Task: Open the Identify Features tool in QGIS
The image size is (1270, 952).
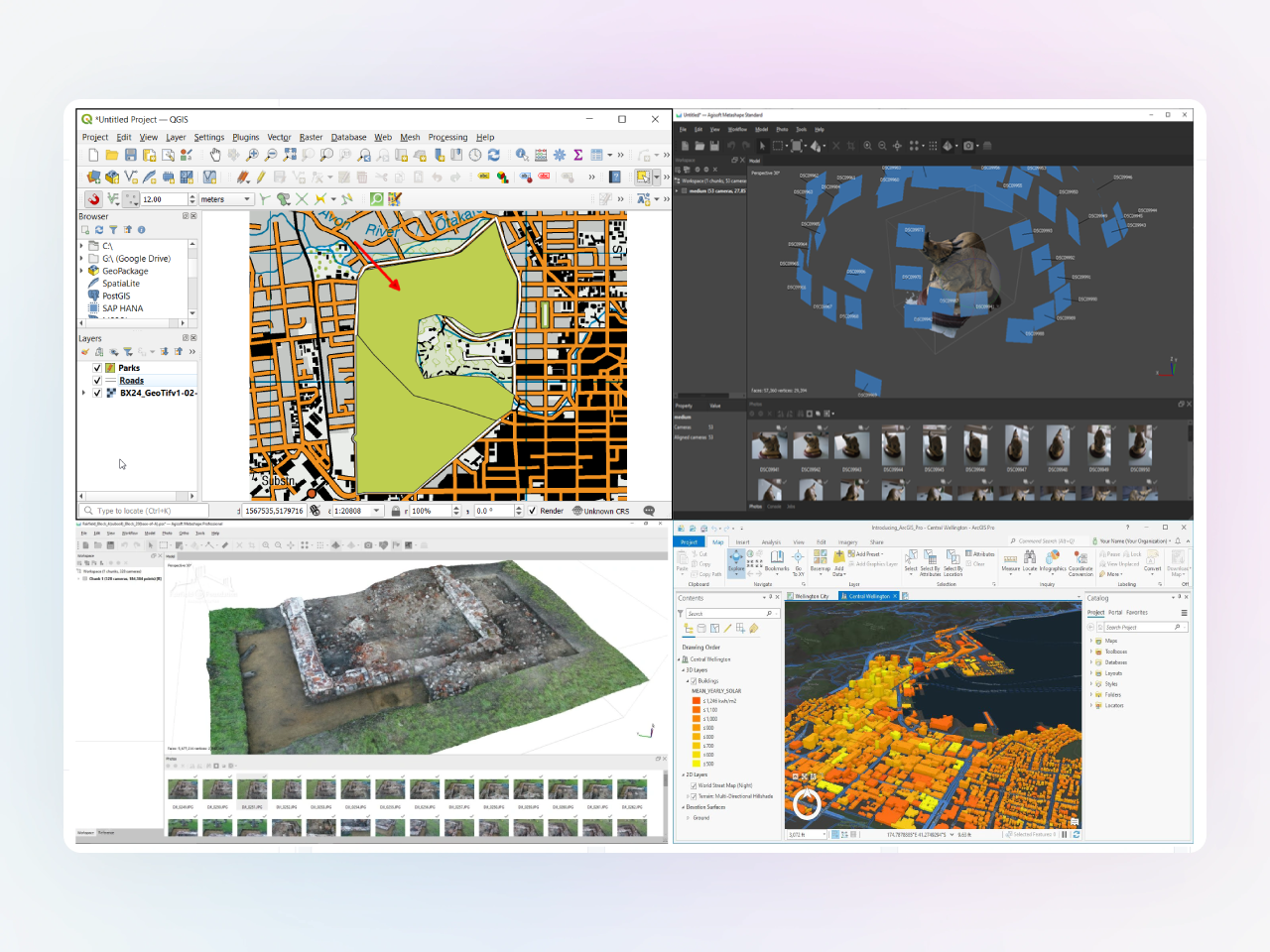Action: click(x=522, y=155)
